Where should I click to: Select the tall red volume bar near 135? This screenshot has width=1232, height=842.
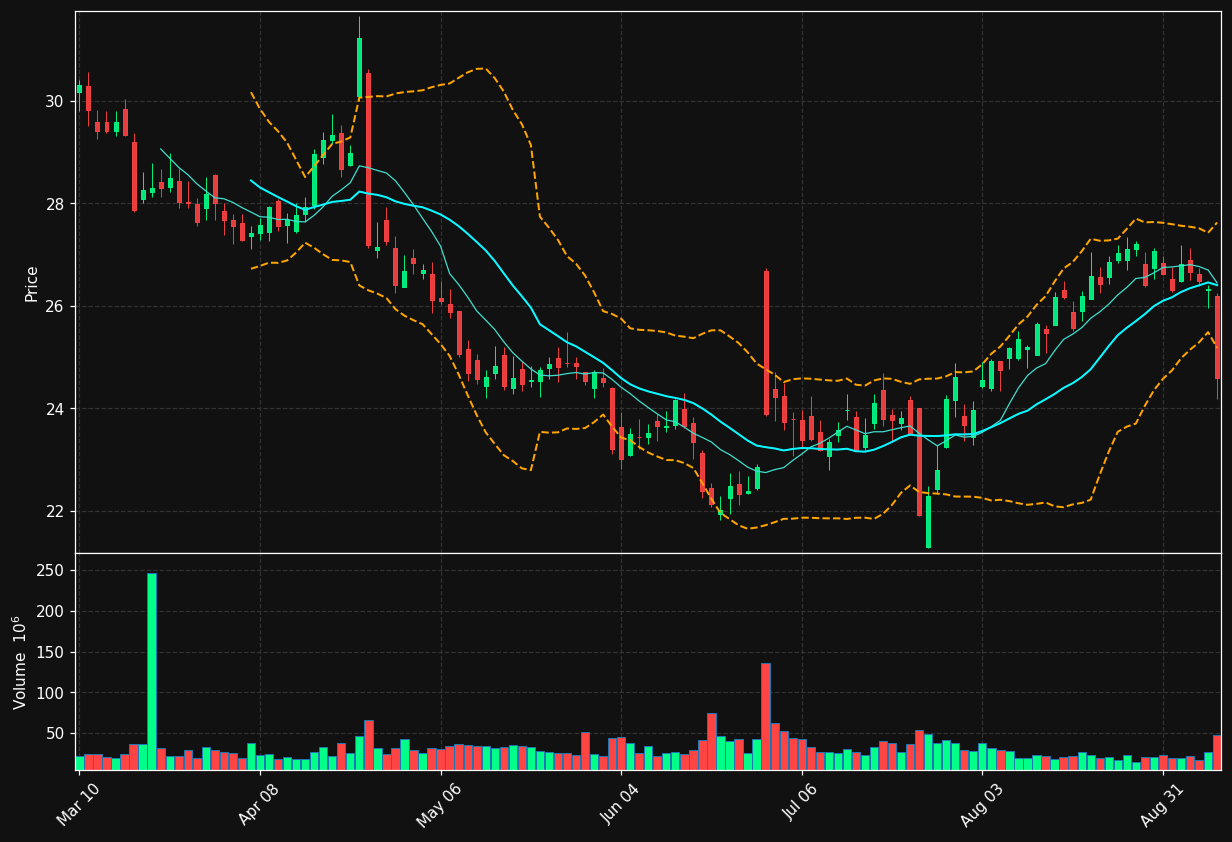(766, 716)
